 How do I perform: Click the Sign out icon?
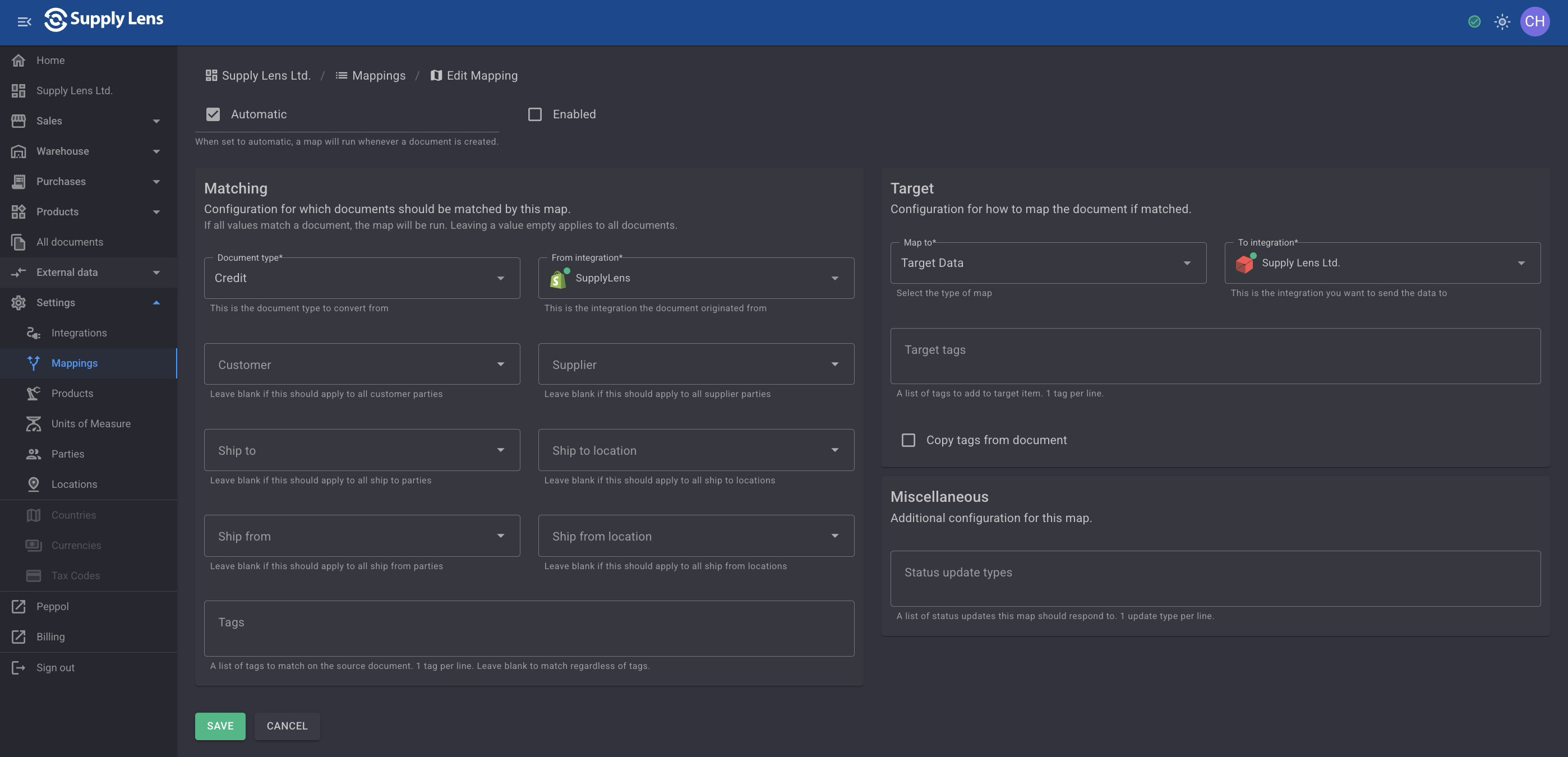pos(19,667)
